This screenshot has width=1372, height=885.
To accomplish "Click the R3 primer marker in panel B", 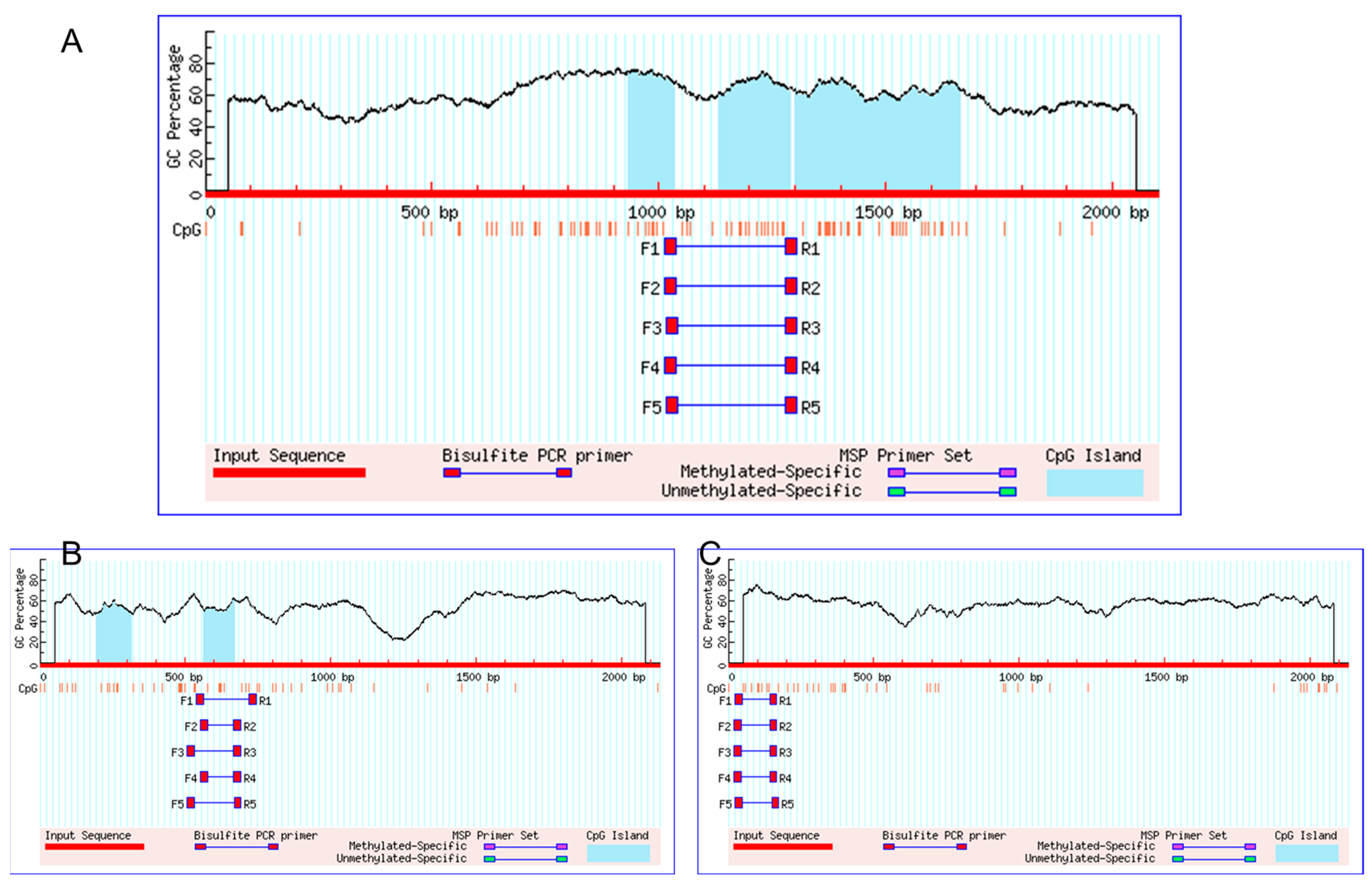I will pos(237,751).
